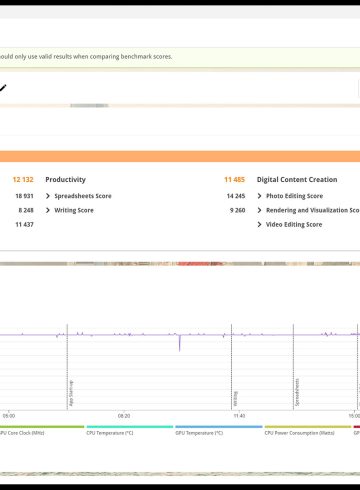This screenshot has width=360, height=490.
Task: Click the Rendering value 9 260
Action: pyautogui.click(x=238, y=210)
